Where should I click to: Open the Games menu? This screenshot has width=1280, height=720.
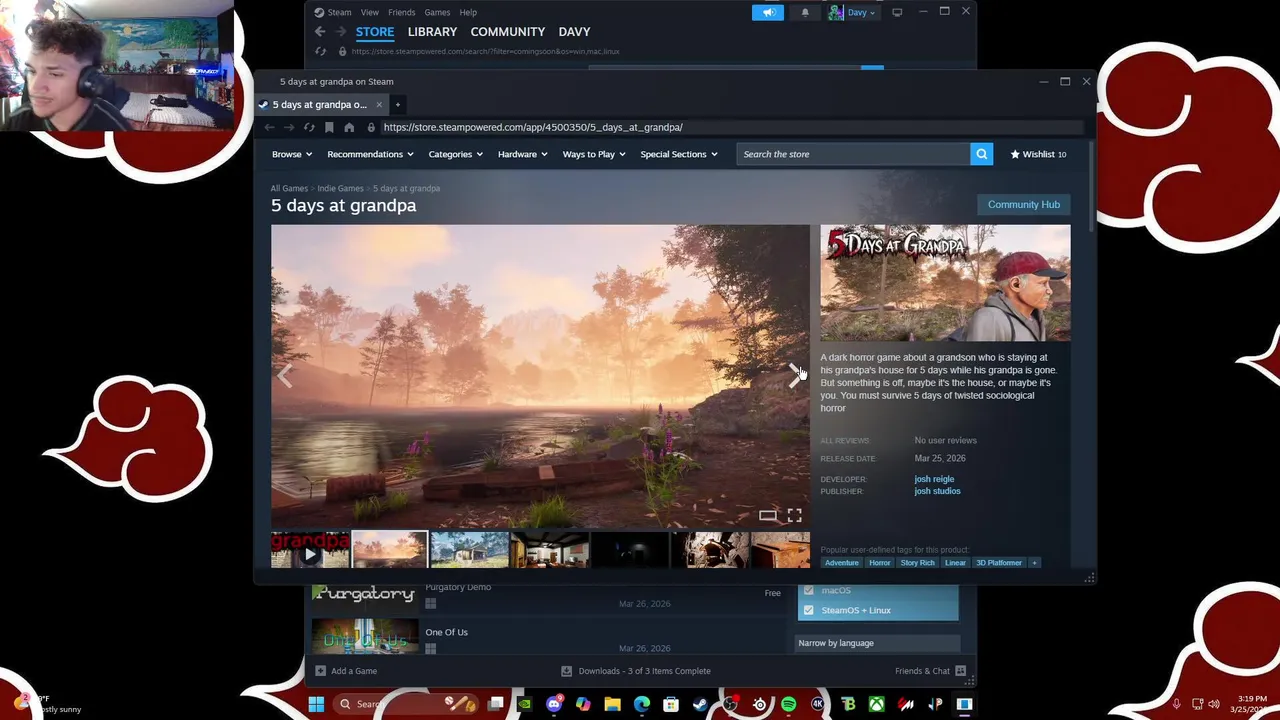click(x=437, y=12)
